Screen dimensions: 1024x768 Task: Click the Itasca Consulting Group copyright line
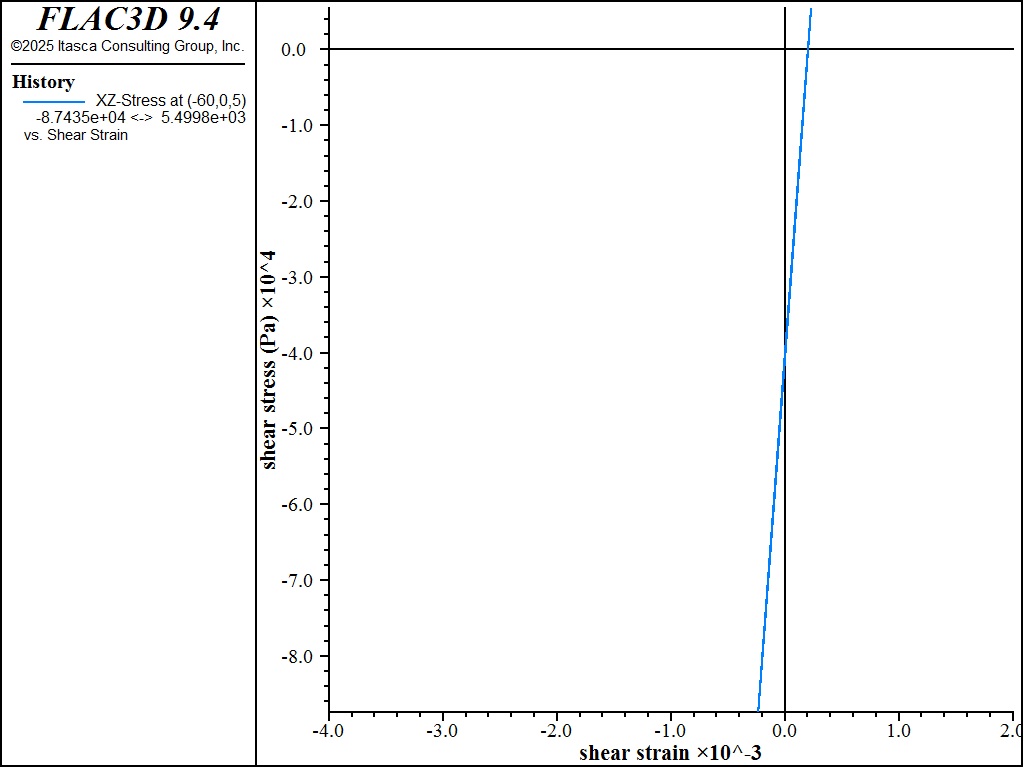[127, 46]
